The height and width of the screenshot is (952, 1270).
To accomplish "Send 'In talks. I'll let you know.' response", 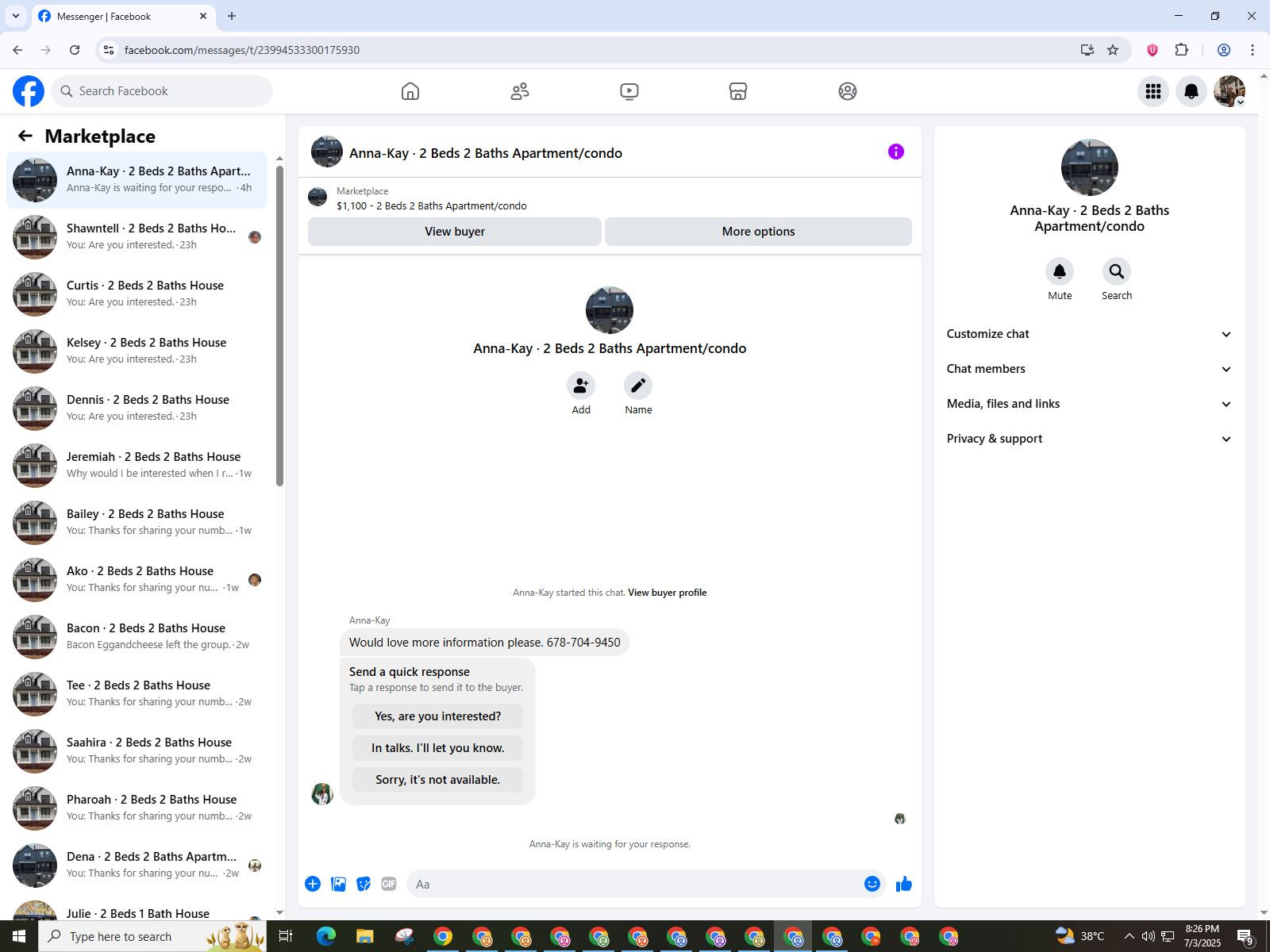I will pos(437,748).
